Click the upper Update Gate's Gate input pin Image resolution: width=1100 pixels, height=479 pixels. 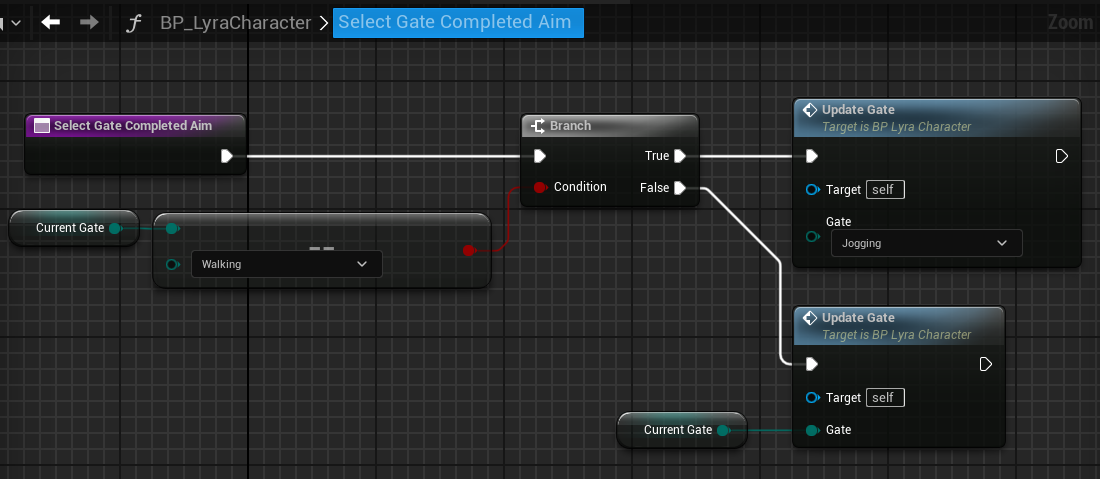click(x=813, y=236)
